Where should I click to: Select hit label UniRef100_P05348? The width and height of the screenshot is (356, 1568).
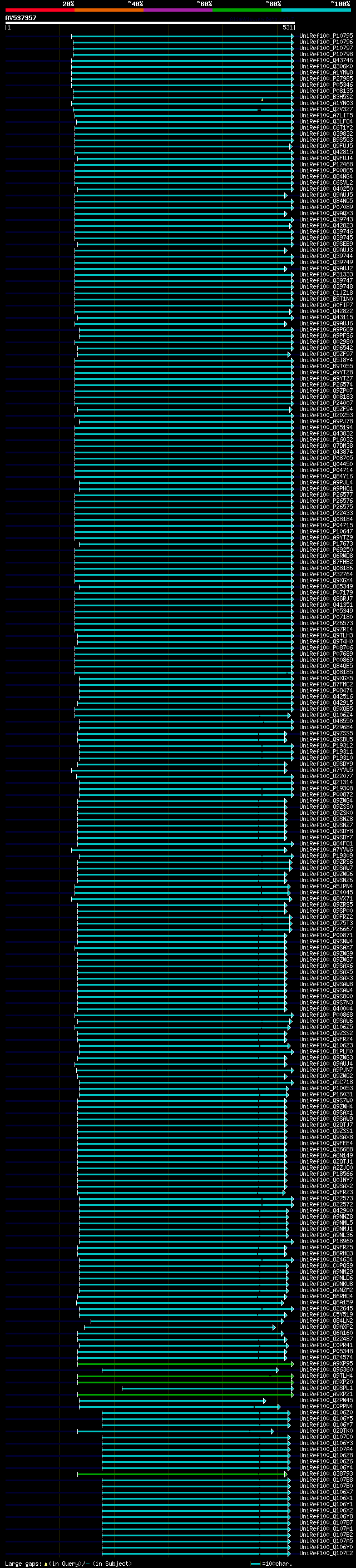click(326, 1351)
